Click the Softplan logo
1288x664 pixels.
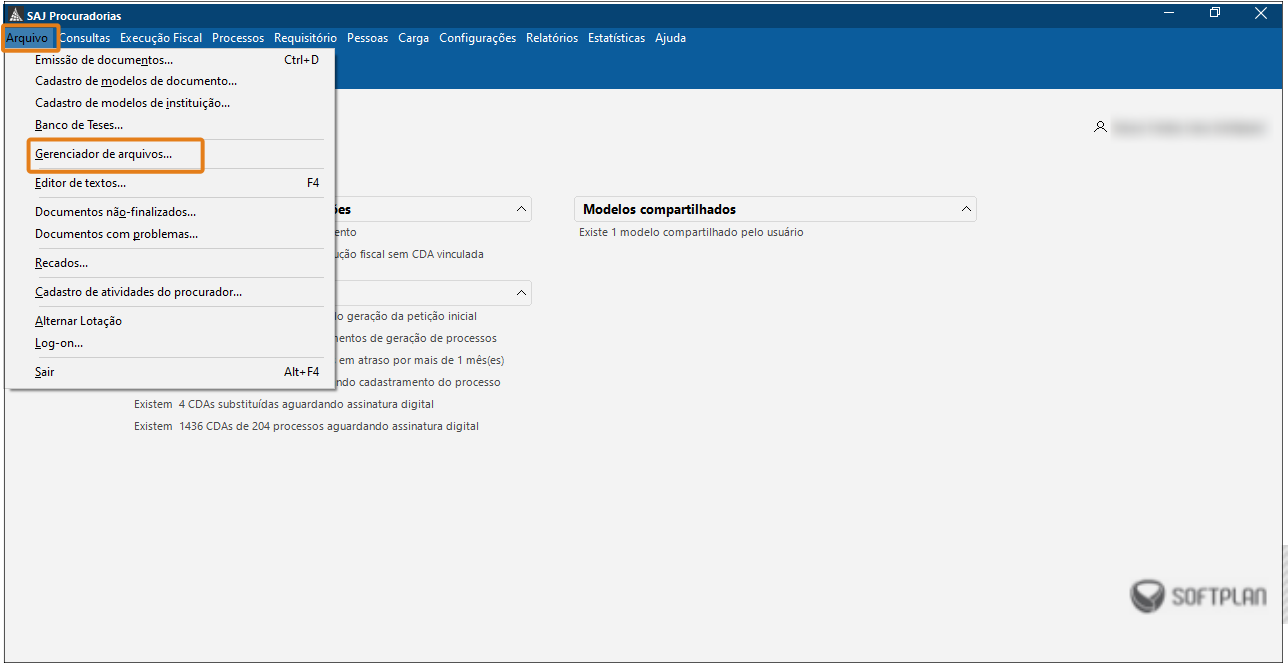pos(1198,596)
